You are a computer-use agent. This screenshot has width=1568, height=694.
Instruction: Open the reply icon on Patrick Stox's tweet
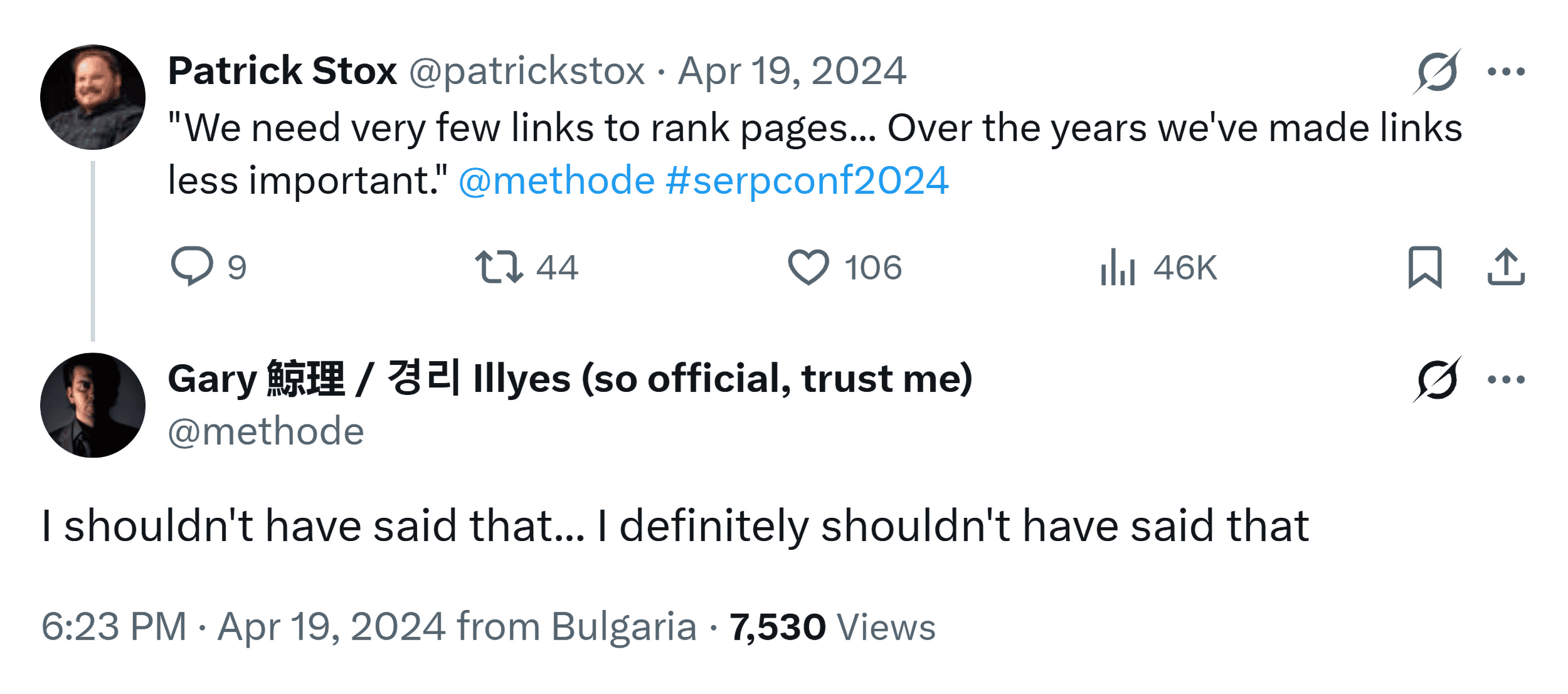(x=192, y=266)
